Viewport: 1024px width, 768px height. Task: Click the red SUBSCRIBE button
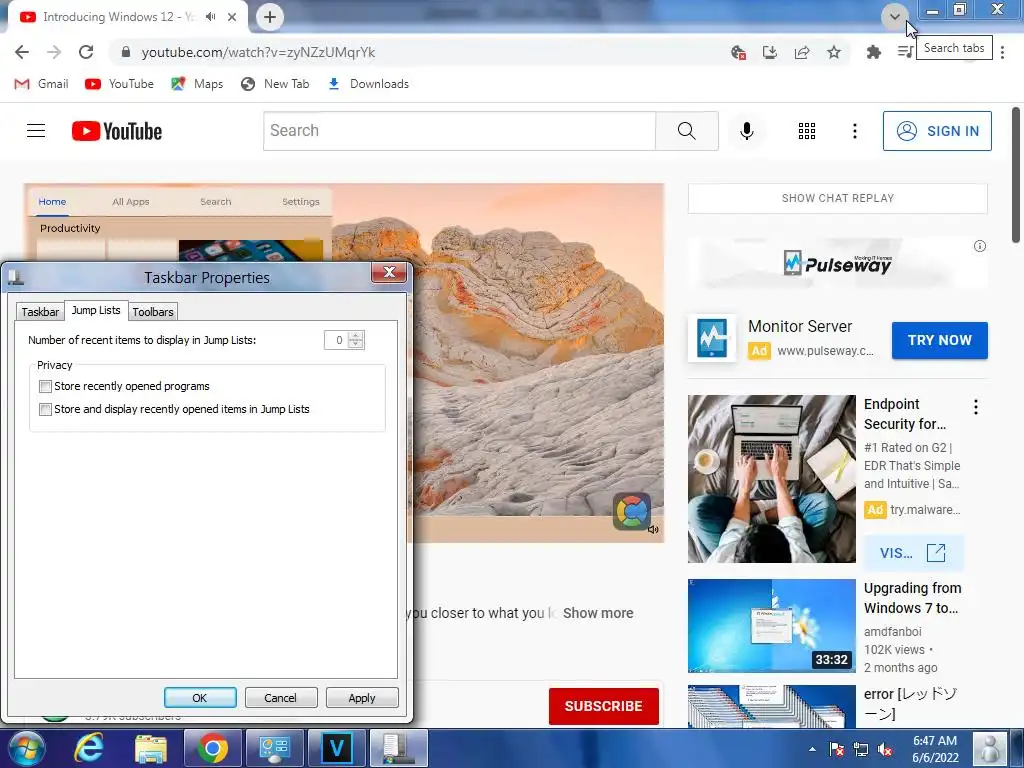tap(603, 706)
